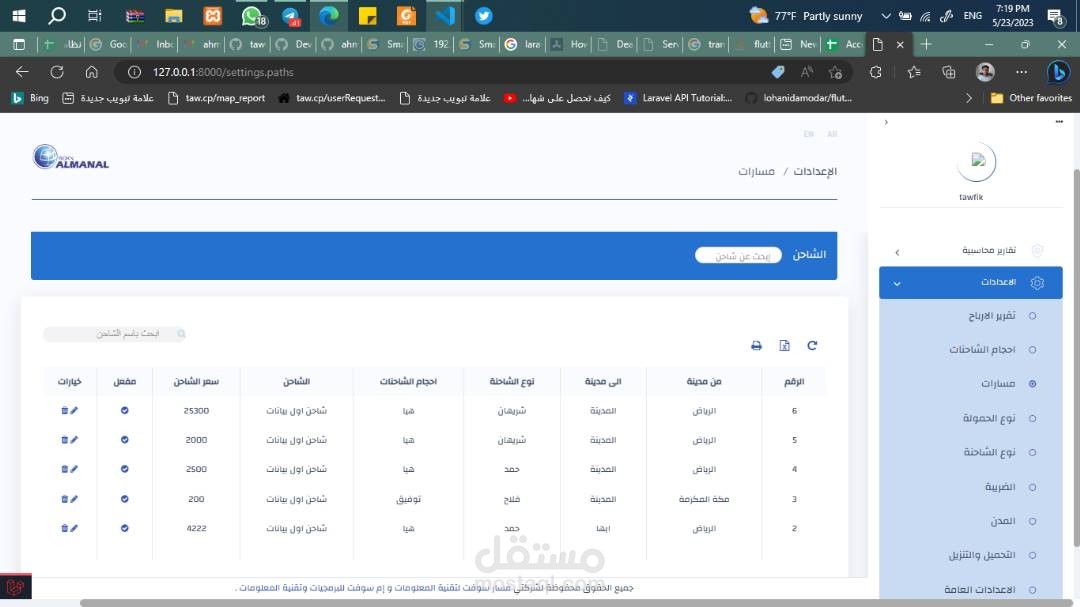Switch language to EN
Image resolution: width=1080 pixels, height=607 pixels.
point(809,134)
